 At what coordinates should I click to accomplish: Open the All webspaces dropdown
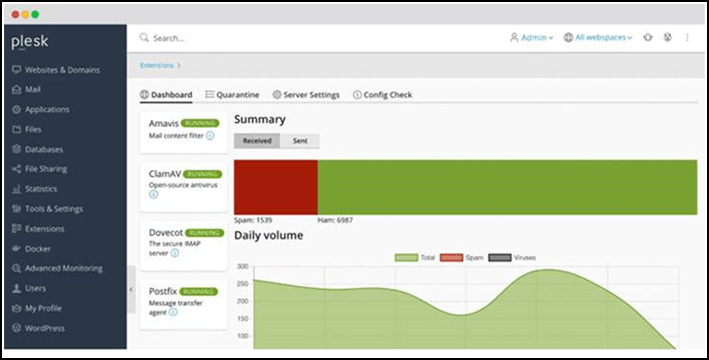[x=598, y=38]
